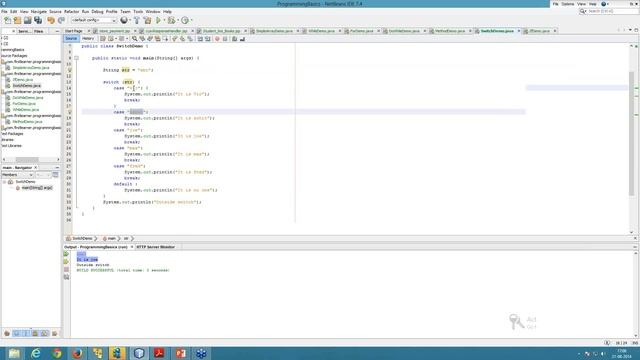
Task: Switch to the MethodDemo.java editor tab
Action: tap(450, 31)
